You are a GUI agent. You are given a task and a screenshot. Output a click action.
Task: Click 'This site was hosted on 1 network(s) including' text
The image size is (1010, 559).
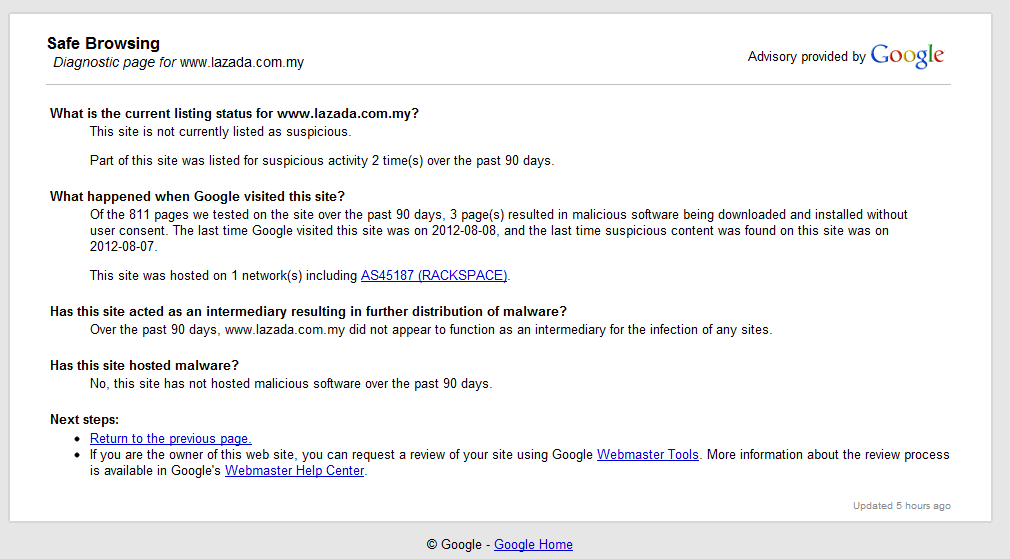tap(224, 276)
